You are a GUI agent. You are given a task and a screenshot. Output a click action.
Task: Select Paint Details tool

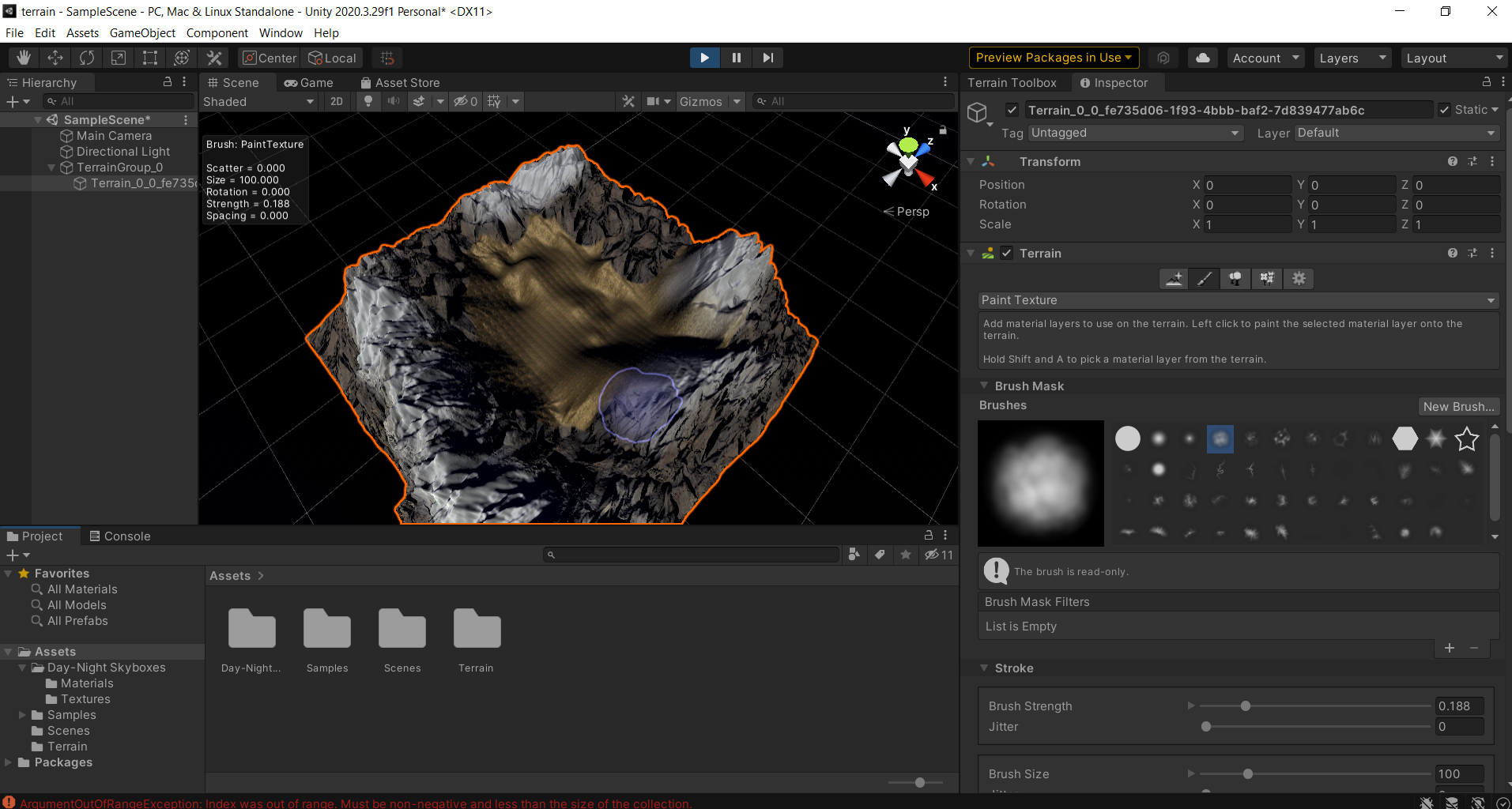coord(1267,278)
